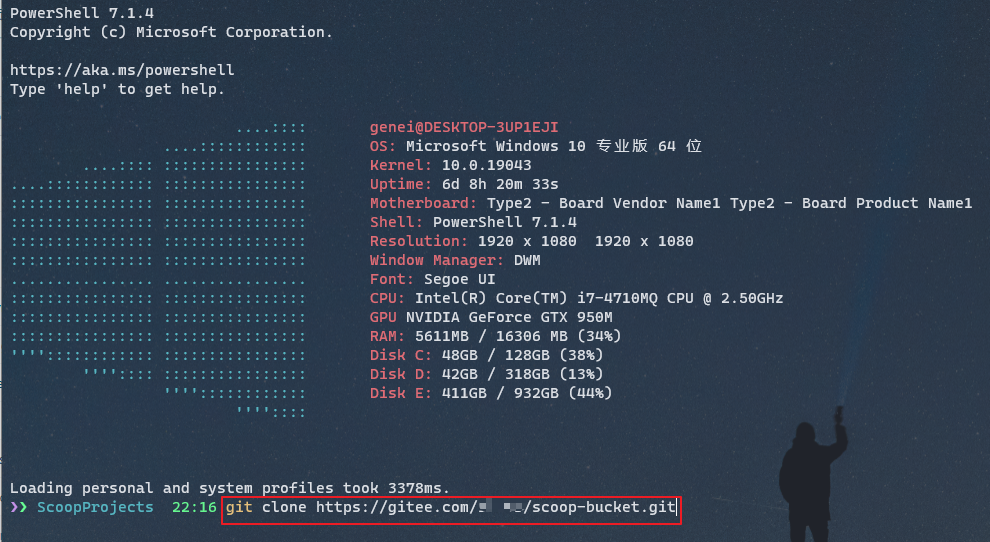Click the prompt chevron symbol

point(18,507)
